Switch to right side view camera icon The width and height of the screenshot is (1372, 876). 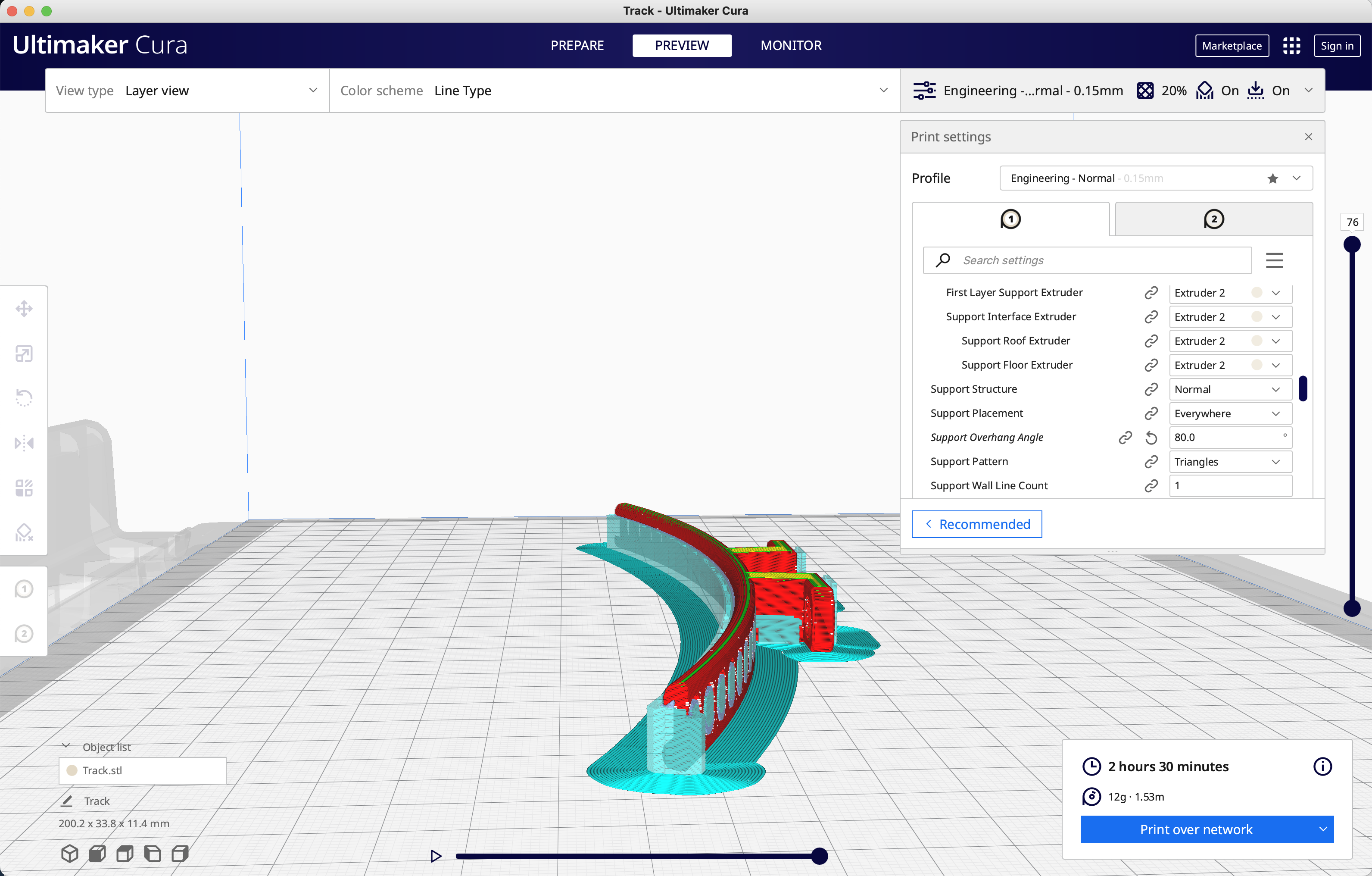(180, 853)
